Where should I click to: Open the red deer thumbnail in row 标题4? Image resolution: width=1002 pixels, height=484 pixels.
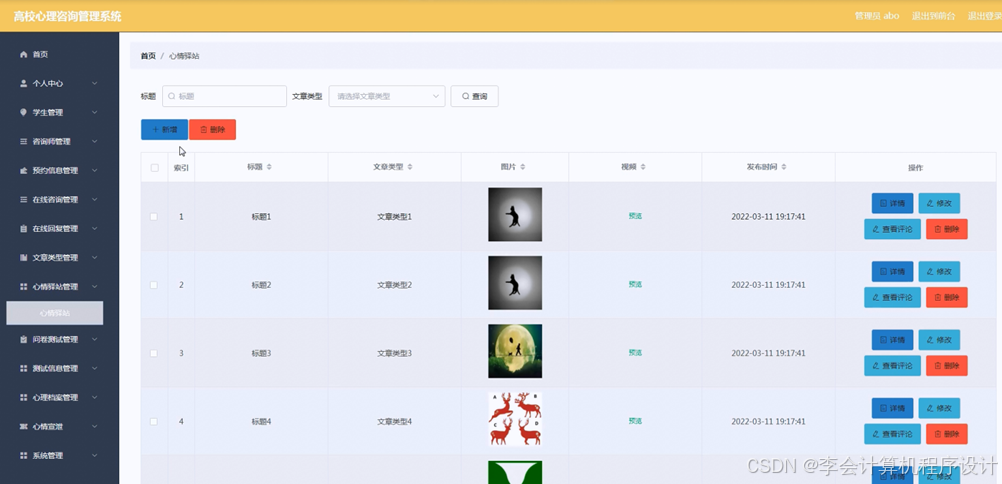click(x=515, y=419)
